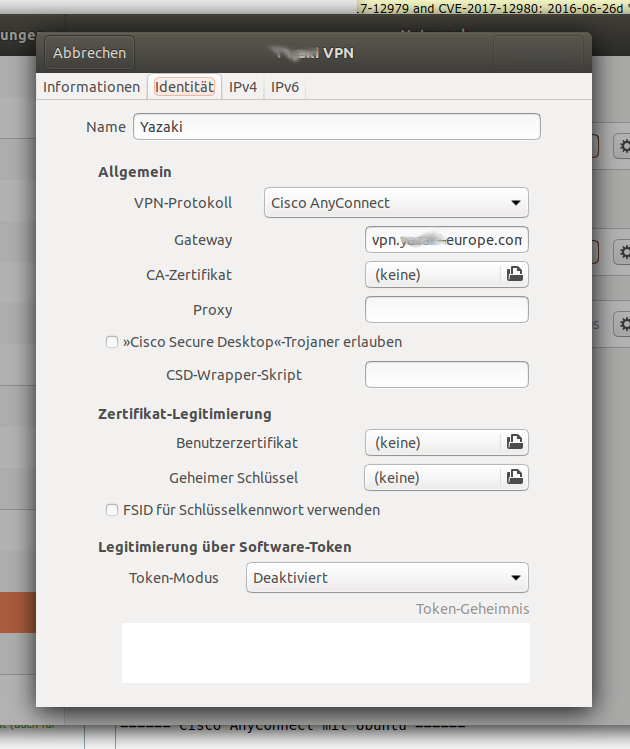Click the greyed Anwenden button in header
Image resolution: width=630 pixels, height=749 pixels.
pyautogui.click(x=538, y=52)
